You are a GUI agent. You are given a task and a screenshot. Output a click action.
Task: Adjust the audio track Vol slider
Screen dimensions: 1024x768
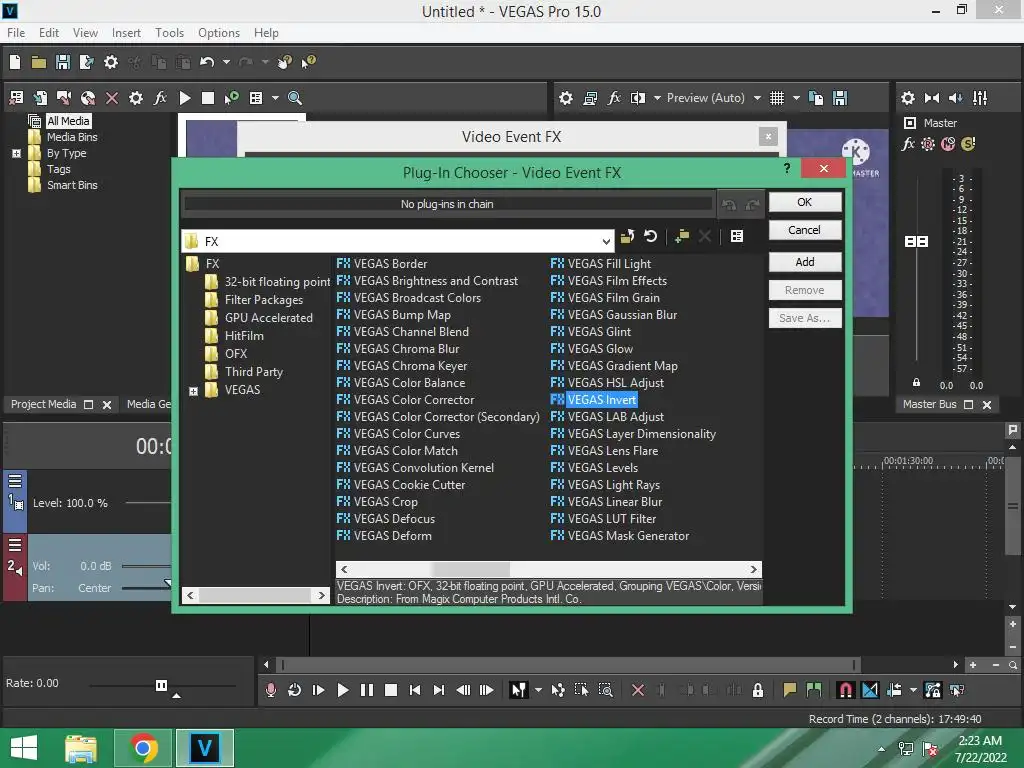(146, 566)
